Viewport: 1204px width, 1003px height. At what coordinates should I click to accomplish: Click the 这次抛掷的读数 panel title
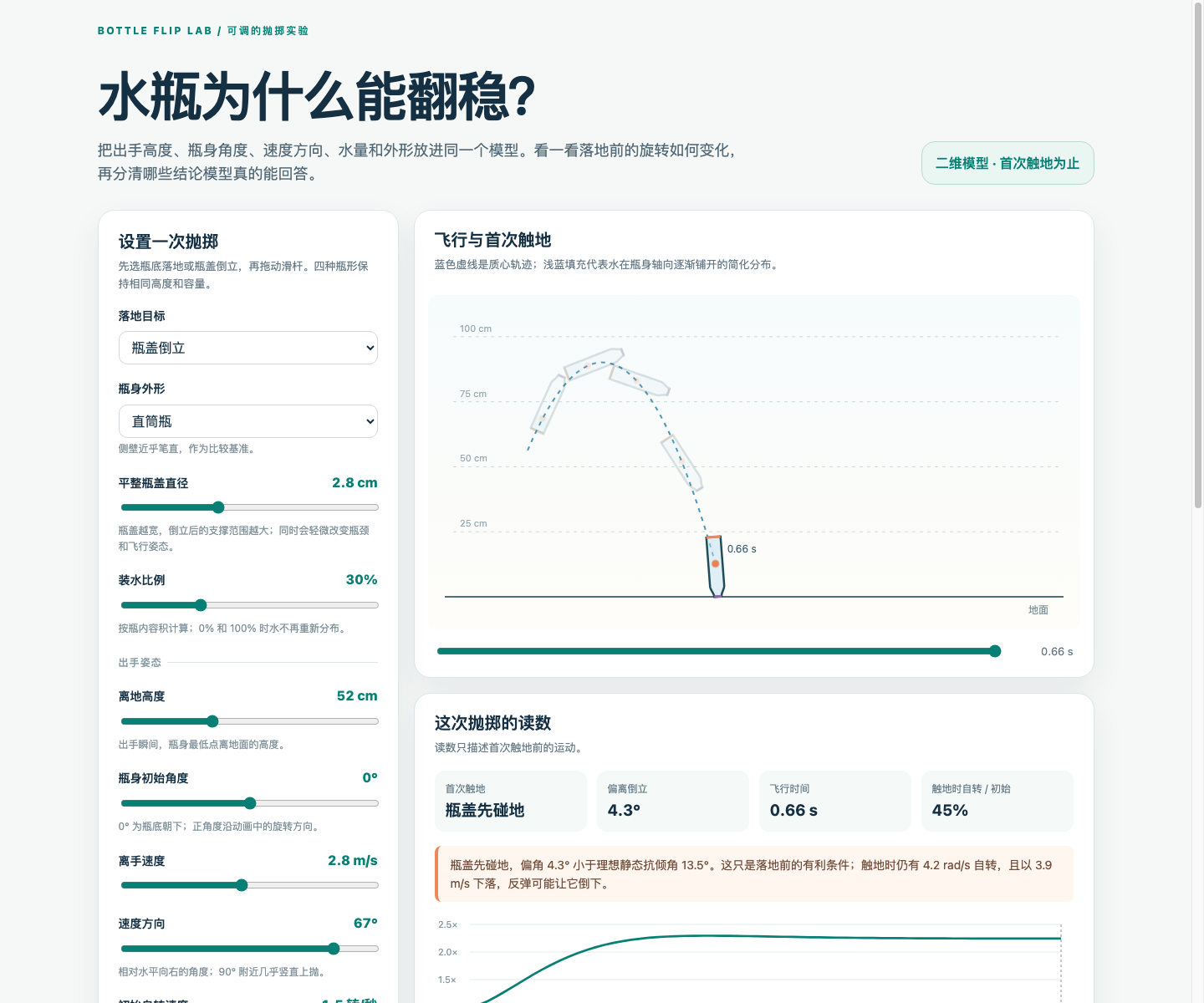[493, 723]
